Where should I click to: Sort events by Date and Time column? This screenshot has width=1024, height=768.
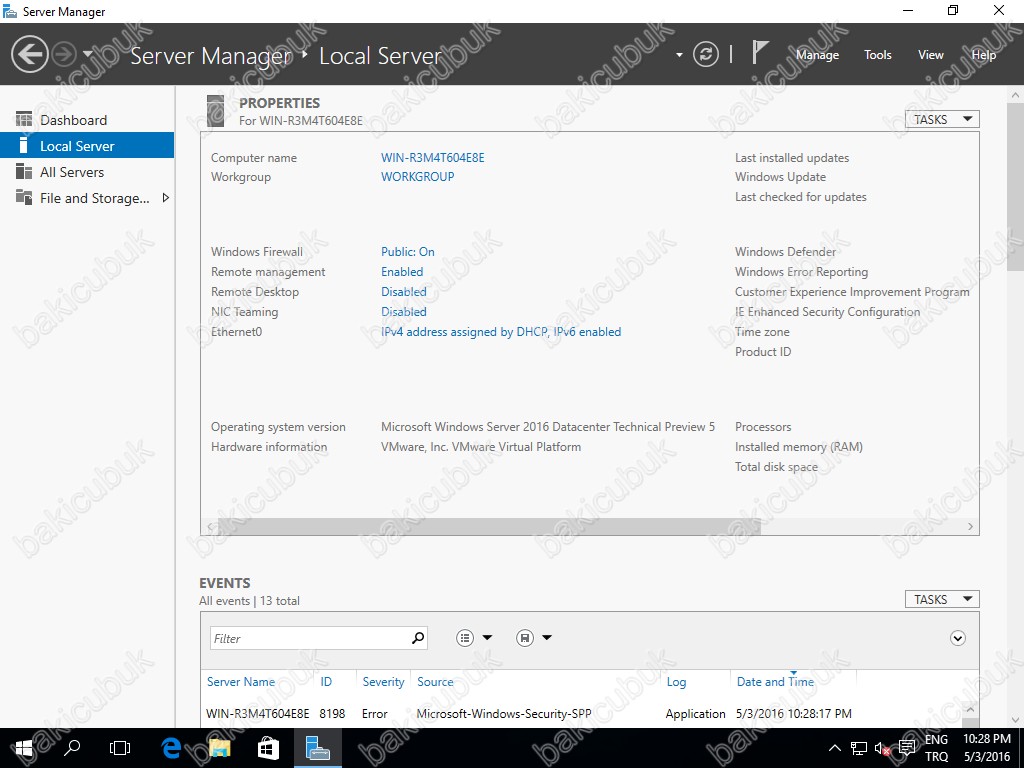775,682
